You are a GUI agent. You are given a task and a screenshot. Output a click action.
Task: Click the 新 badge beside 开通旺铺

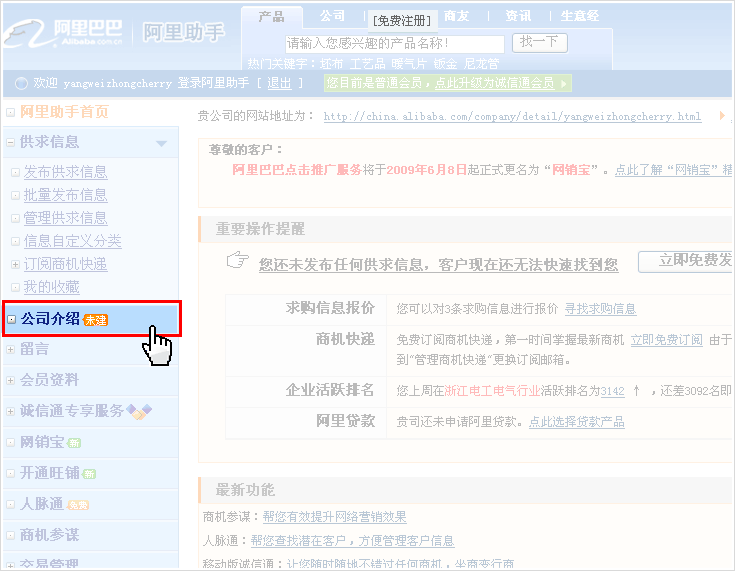89,474
